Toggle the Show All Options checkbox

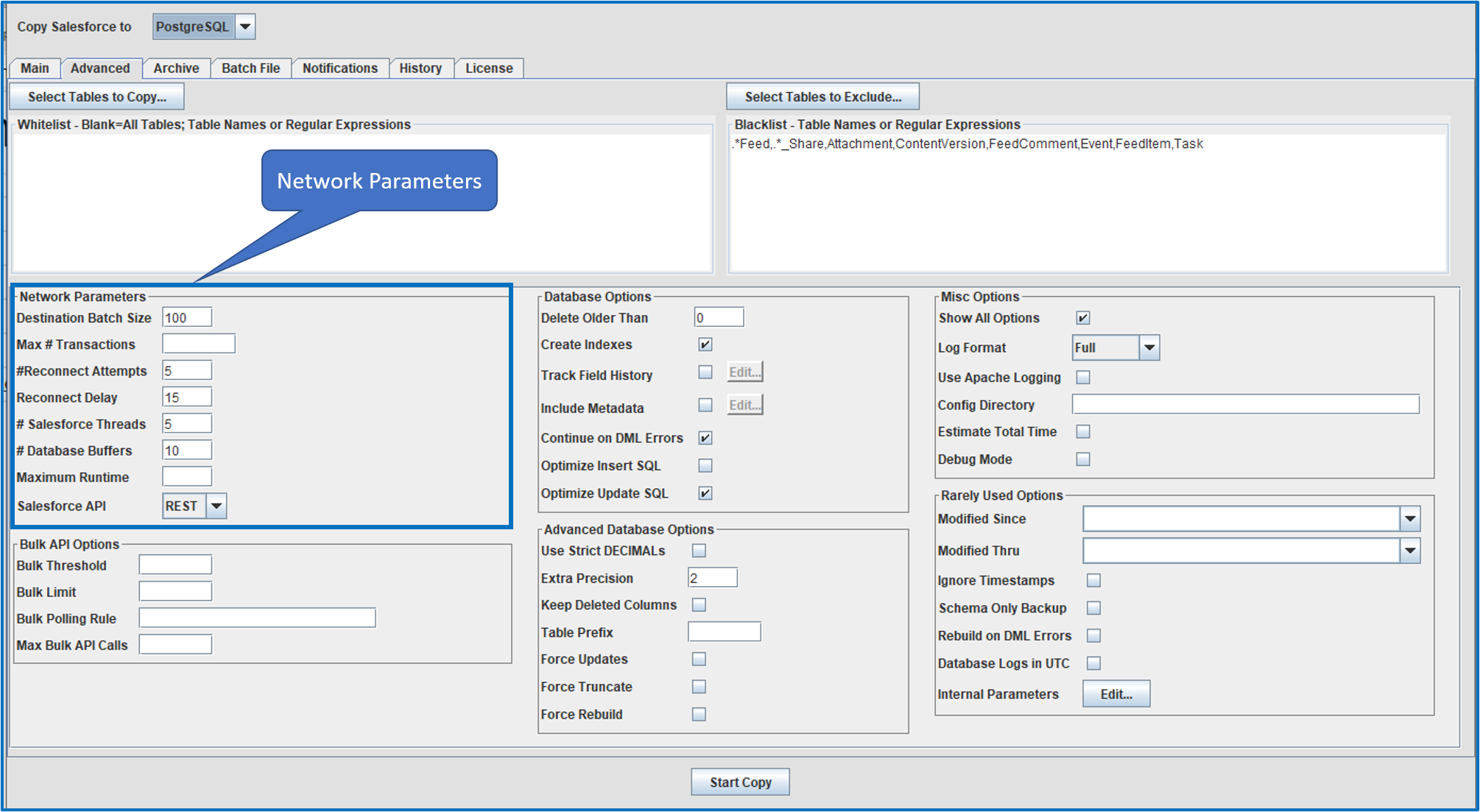click(1083, 318)
